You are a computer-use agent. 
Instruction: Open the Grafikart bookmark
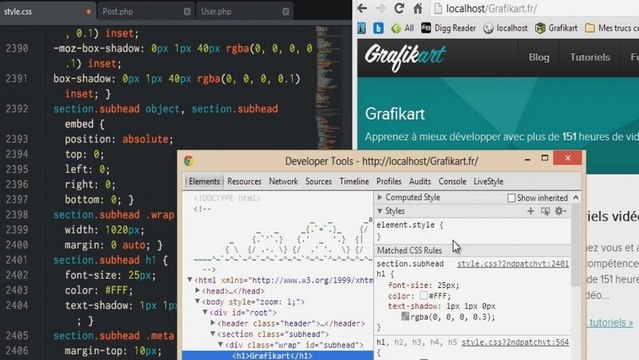[556, 28]
